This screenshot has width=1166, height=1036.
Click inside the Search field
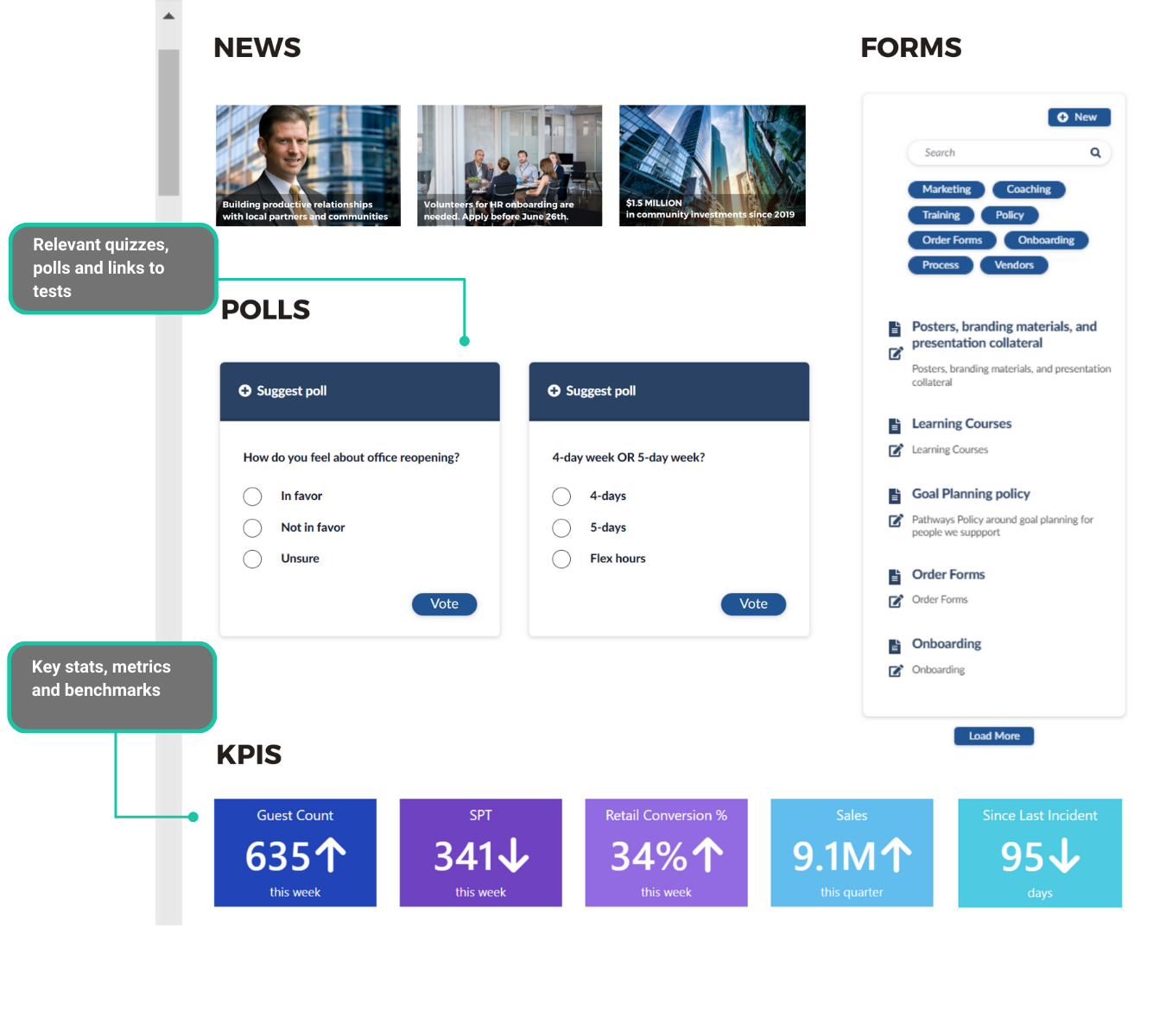pos(985,152)
